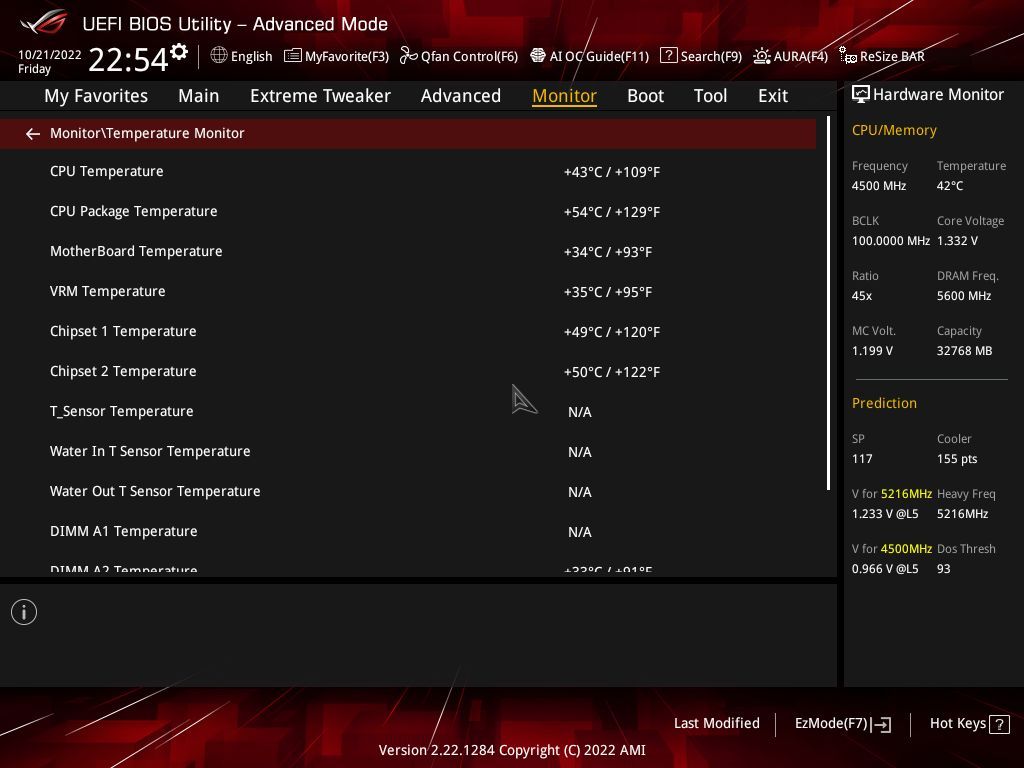This screenshot has height=768, width=1024.
Task: Open Search(F9)
Action: 701,56
